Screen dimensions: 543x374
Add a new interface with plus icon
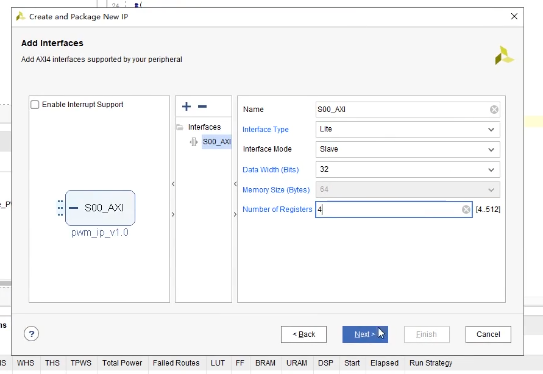(x=186, y=106)
